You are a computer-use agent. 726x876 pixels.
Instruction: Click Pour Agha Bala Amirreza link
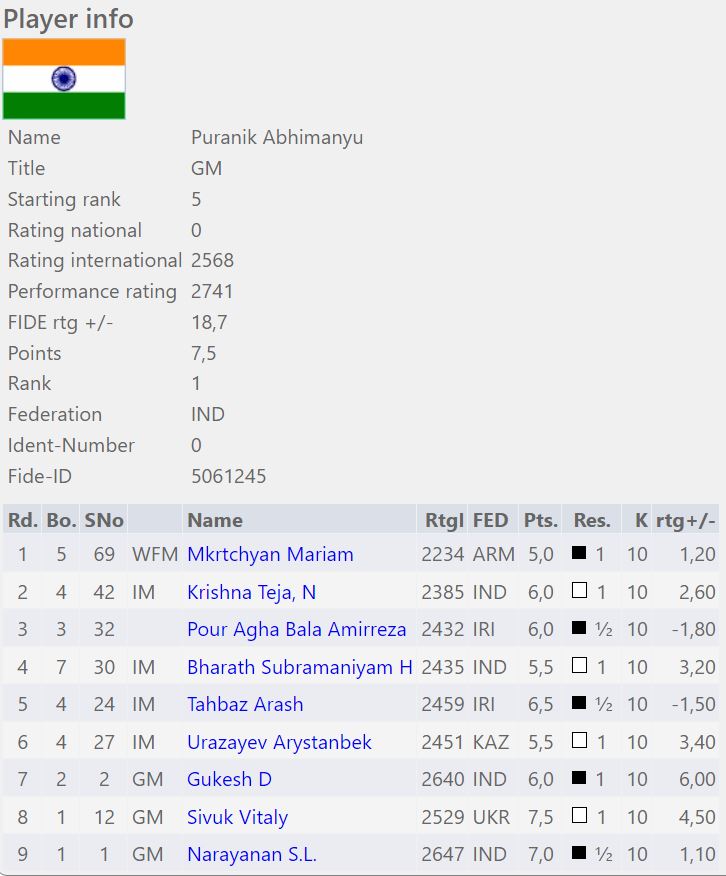[296, 629]
